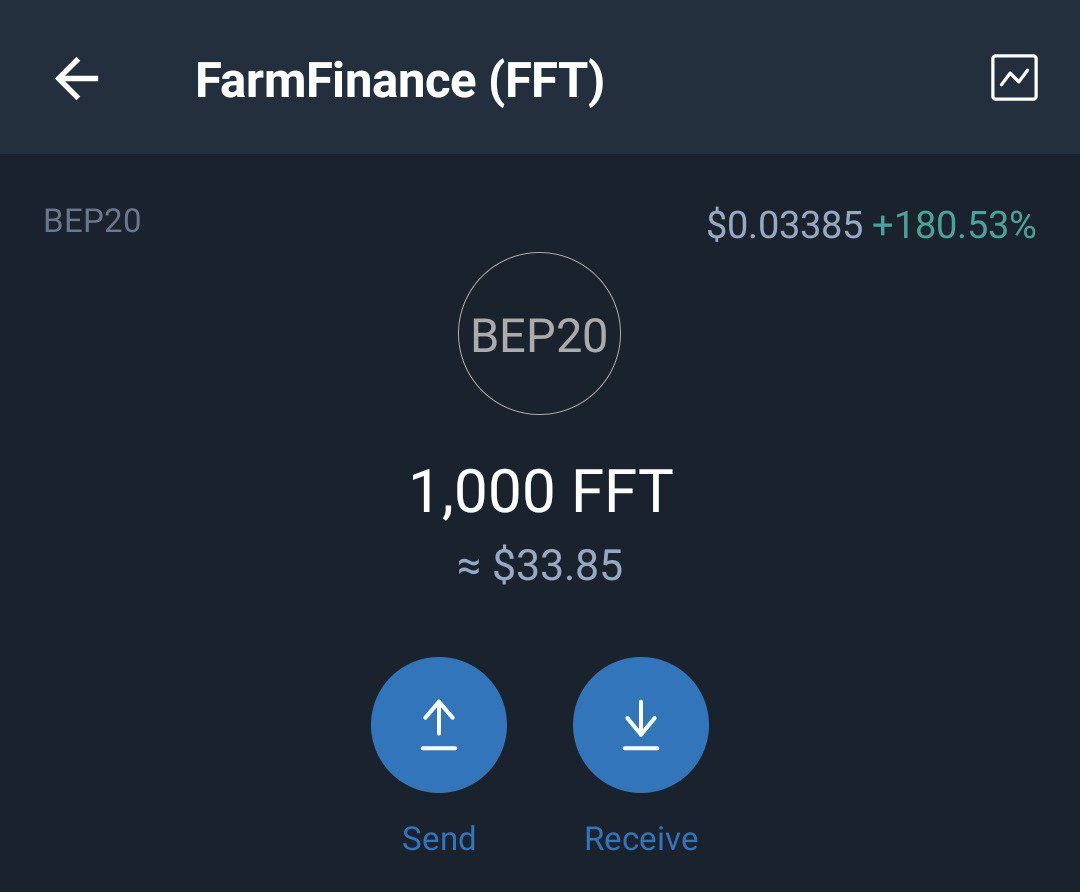This screenshot has width=1080, height=892.
Task: Click the approximately-equal symbol before $33.85
Action: click(469, 567)
